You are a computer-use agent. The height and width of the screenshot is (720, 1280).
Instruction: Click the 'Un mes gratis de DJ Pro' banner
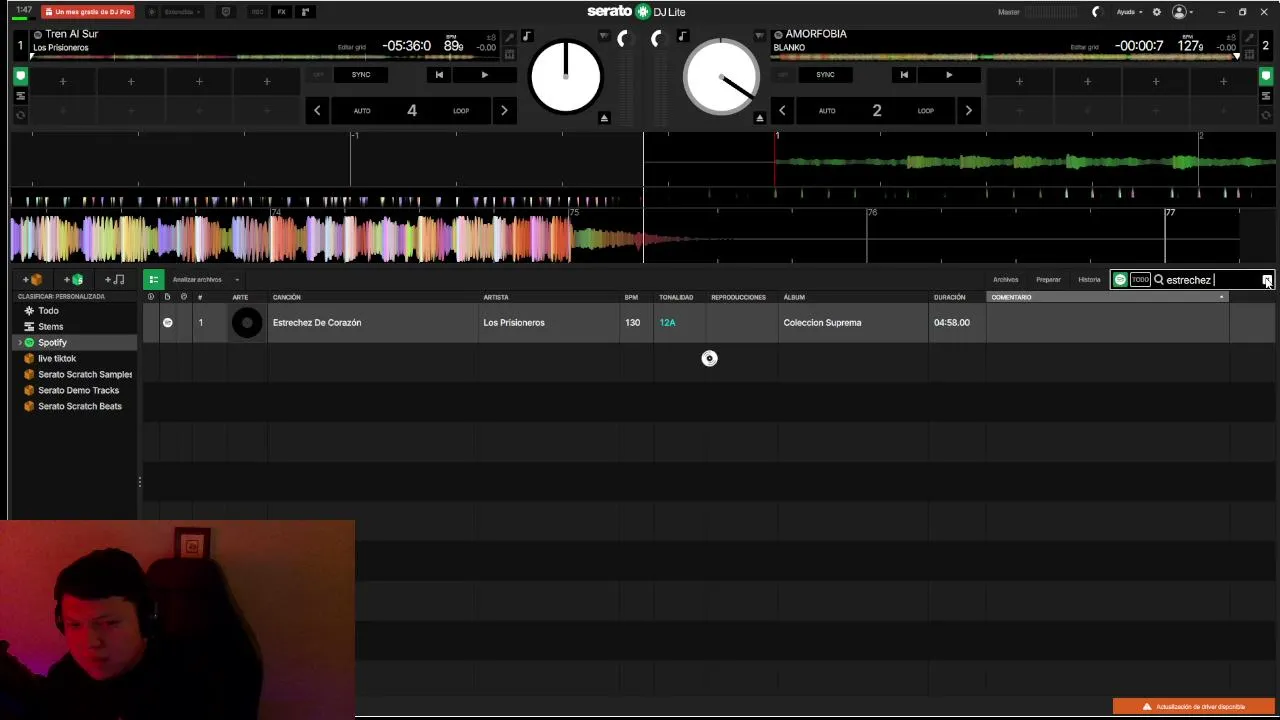[88, 12]
